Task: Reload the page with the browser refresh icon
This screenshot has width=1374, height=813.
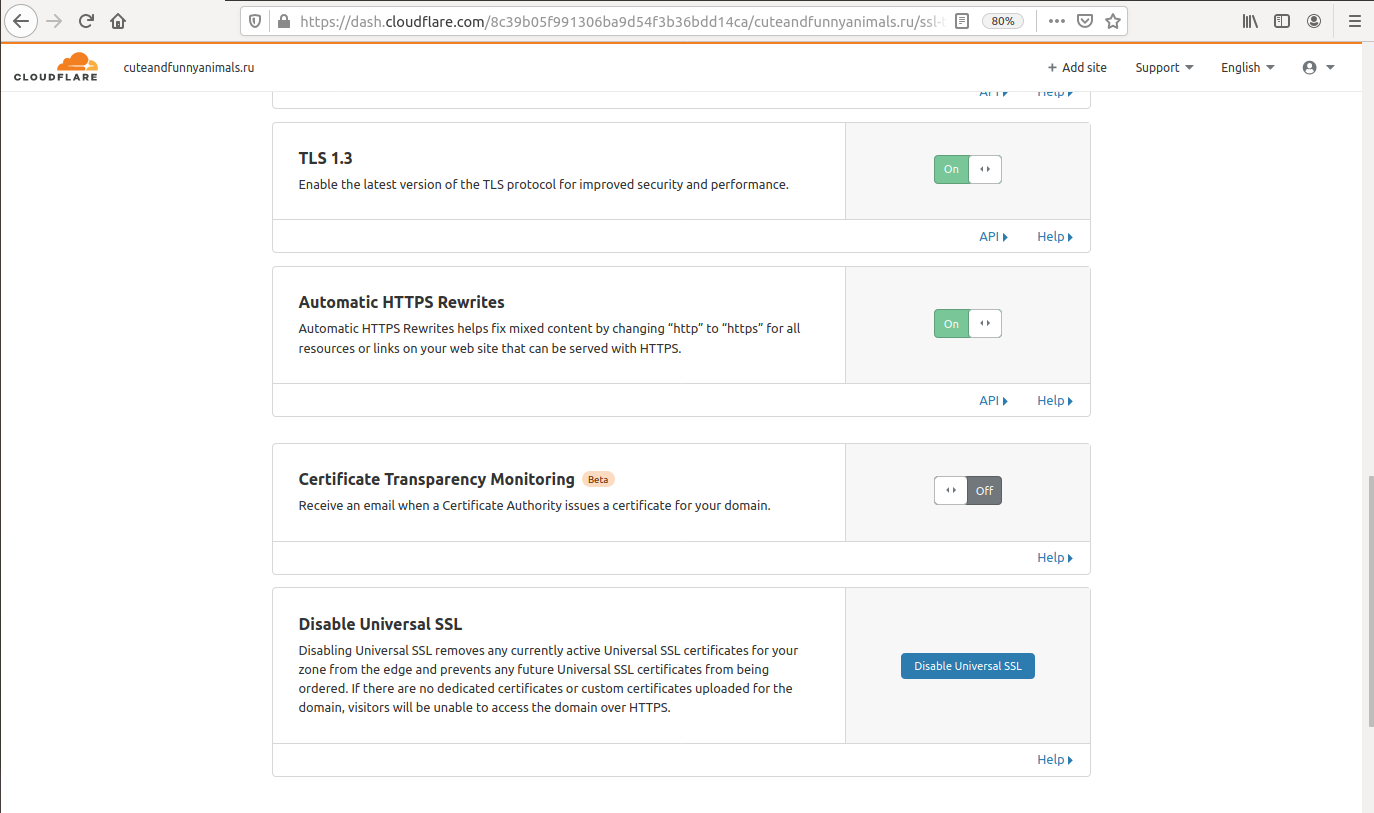Action: click(x=86, y=21)
